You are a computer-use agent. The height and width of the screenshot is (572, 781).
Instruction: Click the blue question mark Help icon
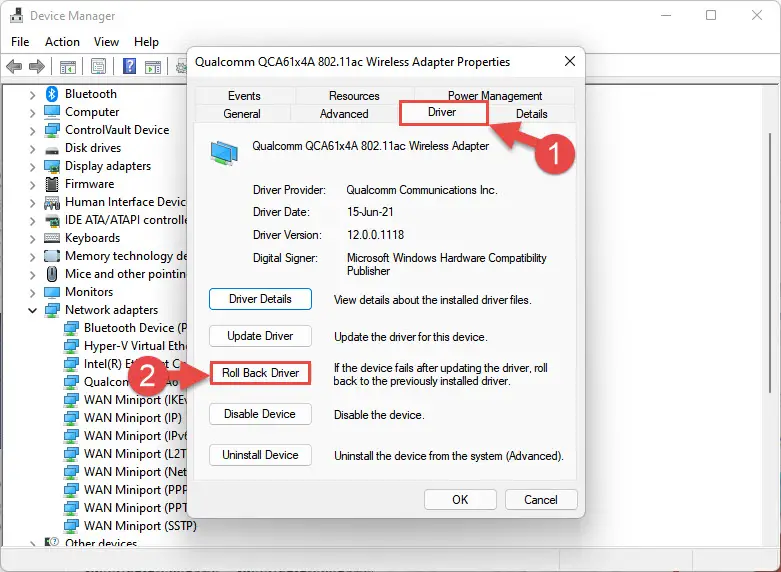(130, 66)
